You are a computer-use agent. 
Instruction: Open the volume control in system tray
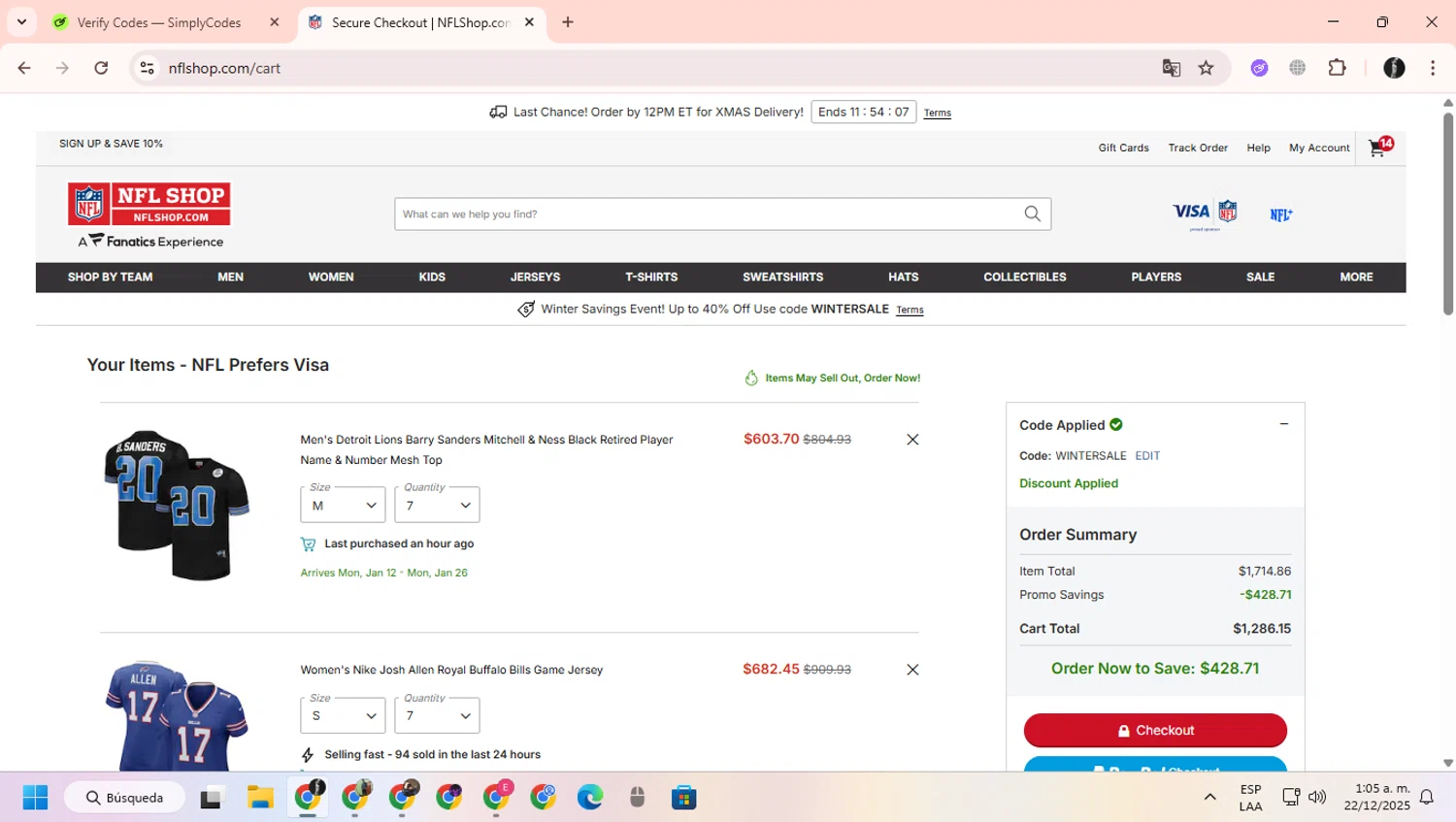[1317, 798]
